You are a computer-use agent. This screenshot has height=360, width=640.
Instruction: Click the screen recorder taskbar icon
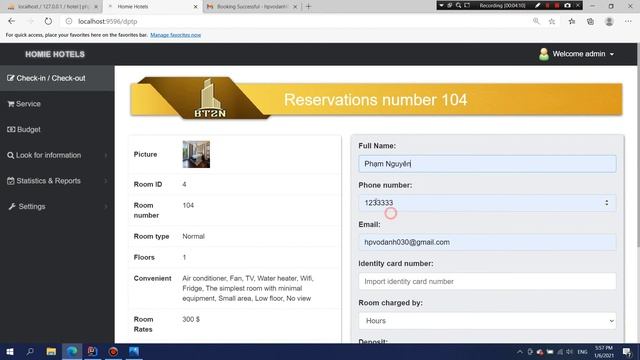click(x=113, y=351)
